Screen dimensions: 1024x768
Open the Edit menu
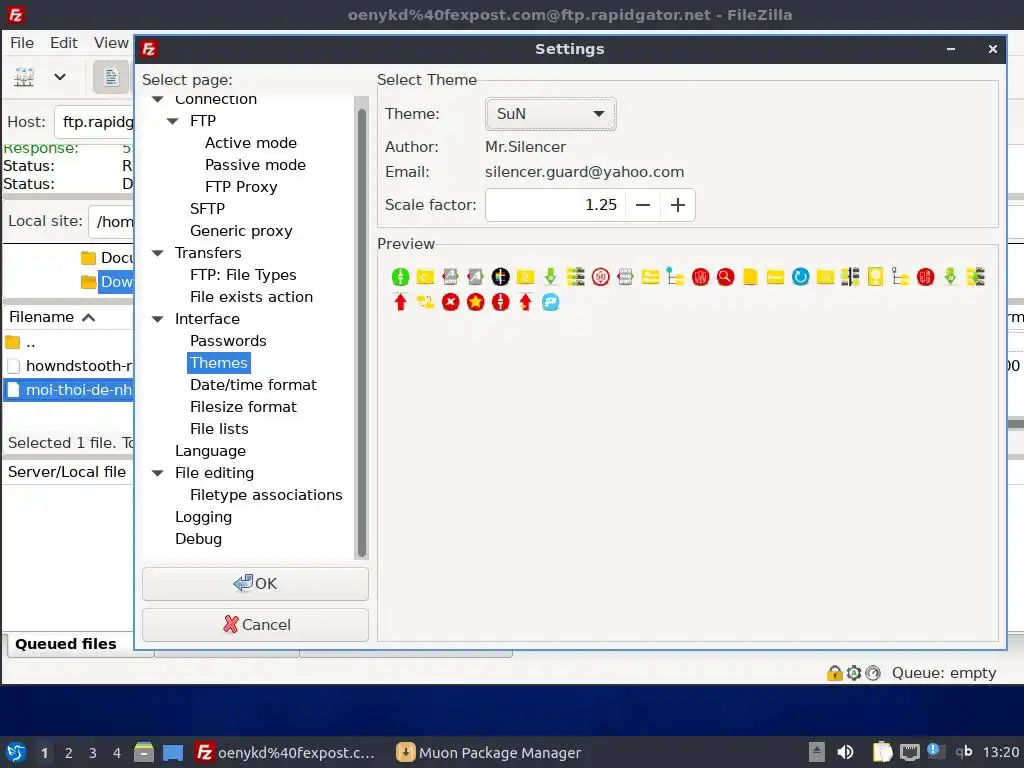[x=64, y=43]
